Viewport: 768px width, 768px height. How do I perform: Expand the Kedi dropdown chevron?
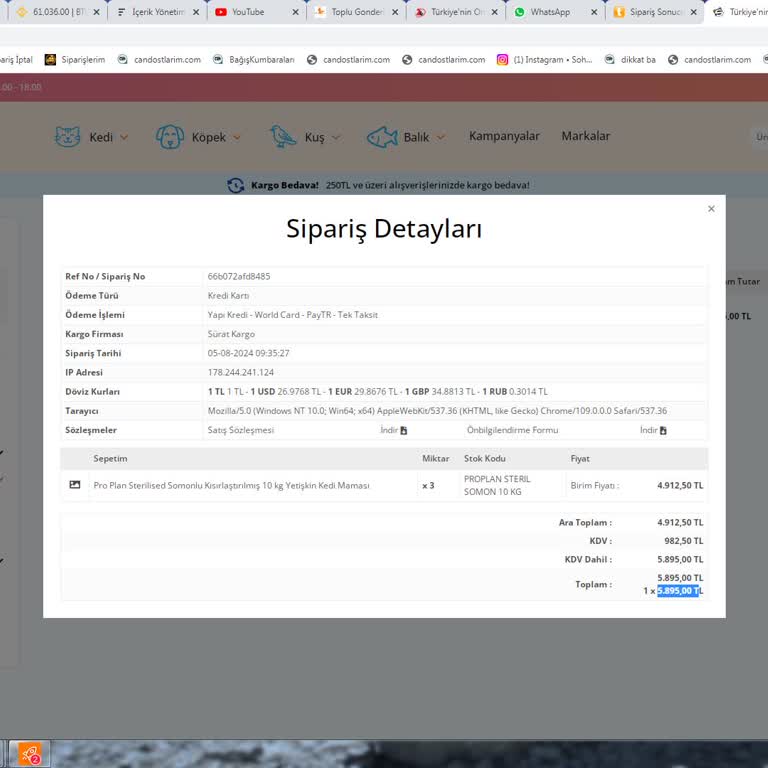[124, 138]
